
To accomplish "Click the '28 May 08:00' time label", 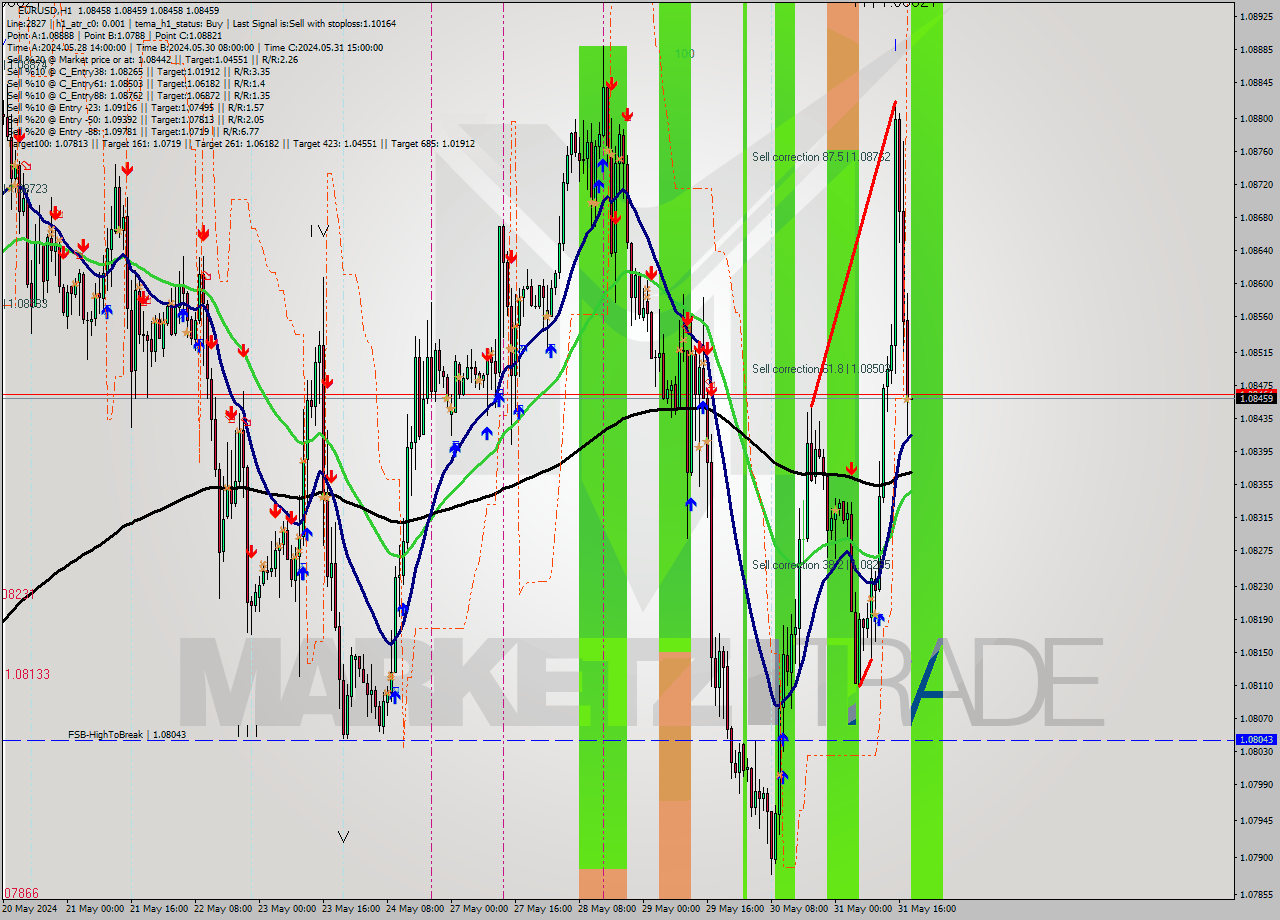I will pos(607,909).
